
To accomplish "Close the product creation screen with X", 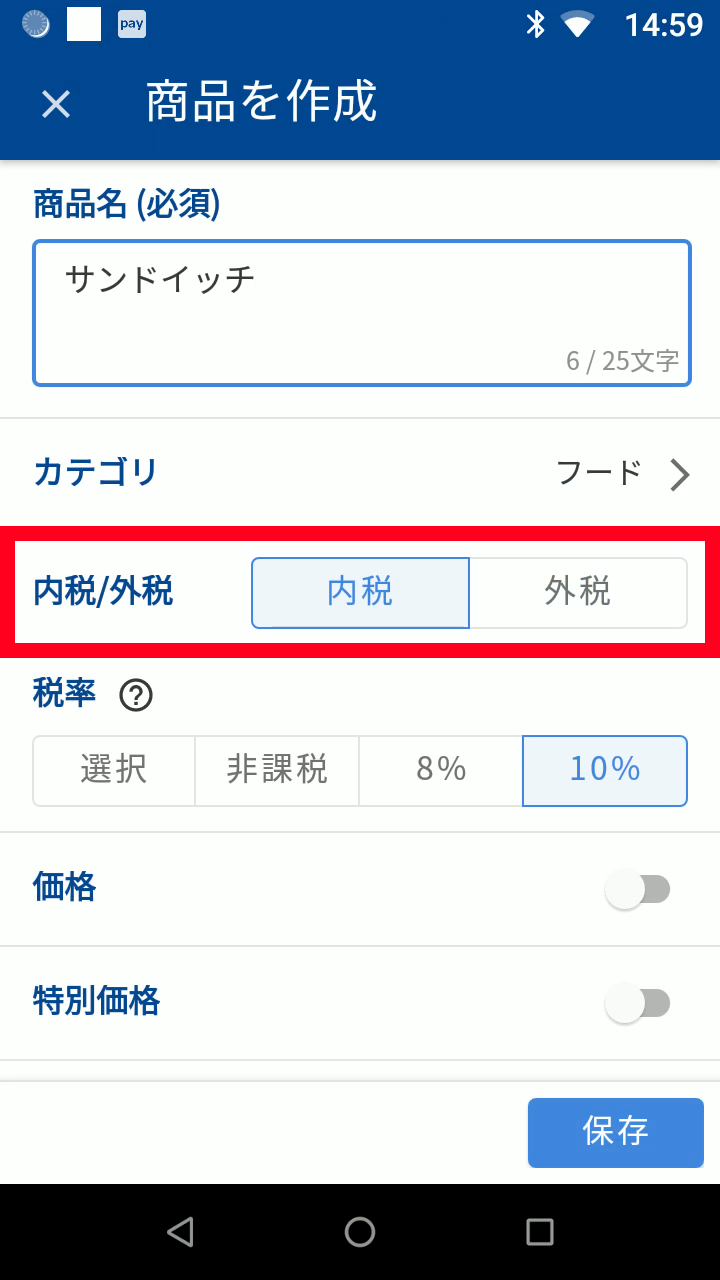I will 56,104.
